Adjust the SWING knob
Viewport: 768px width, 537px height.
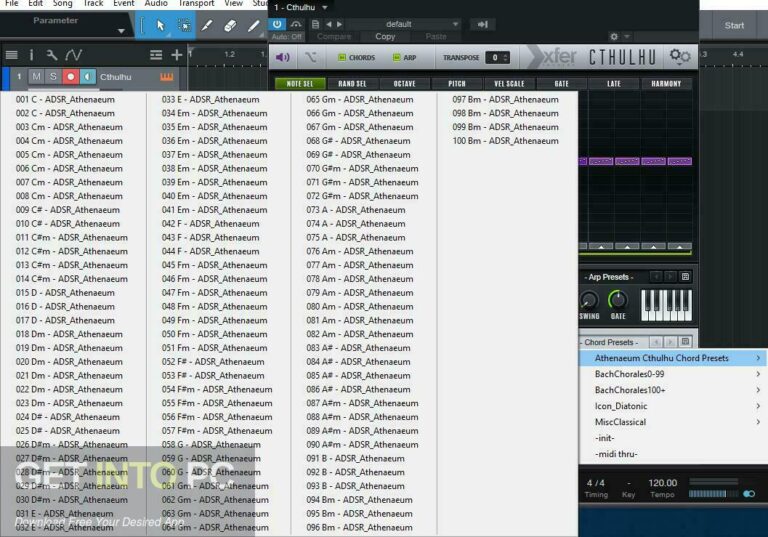click(x=589, y=299)
